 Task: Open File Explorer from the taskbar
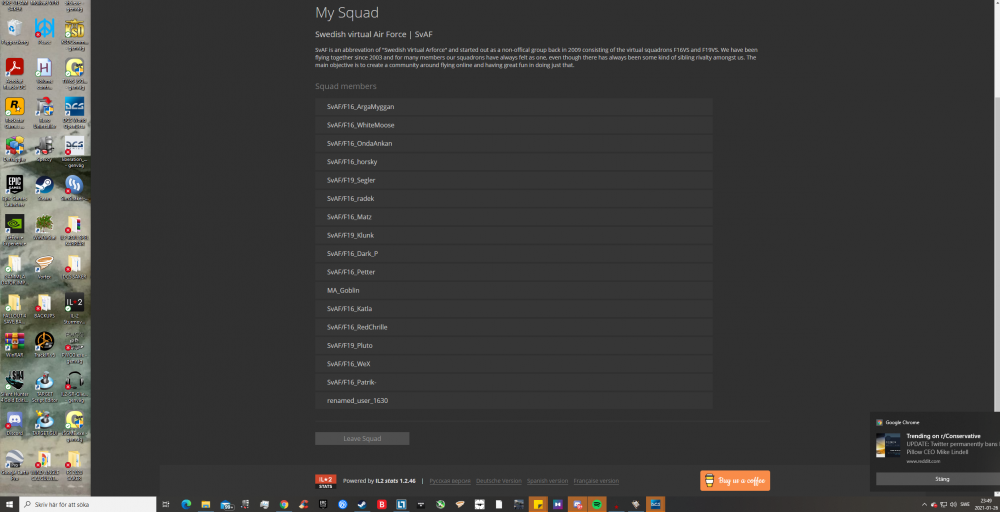pyautogui.click(x=205, y=504)
